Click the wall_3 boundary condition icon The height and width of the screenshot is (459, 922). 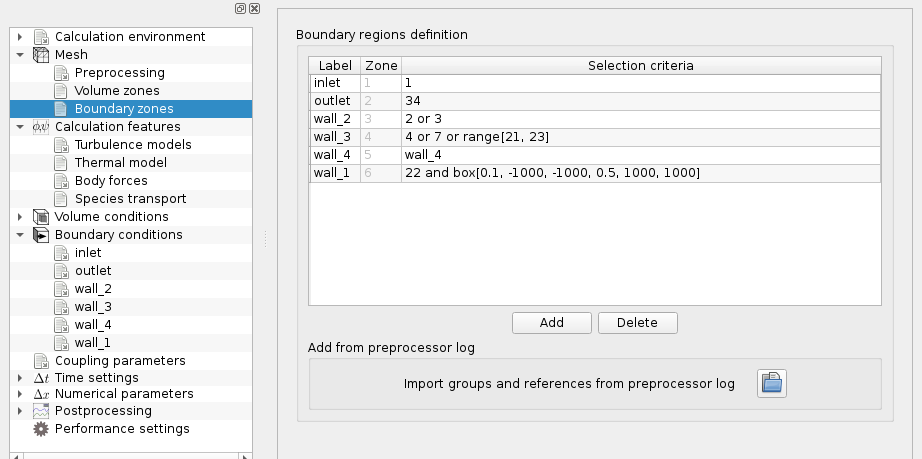tap(61, 307)
